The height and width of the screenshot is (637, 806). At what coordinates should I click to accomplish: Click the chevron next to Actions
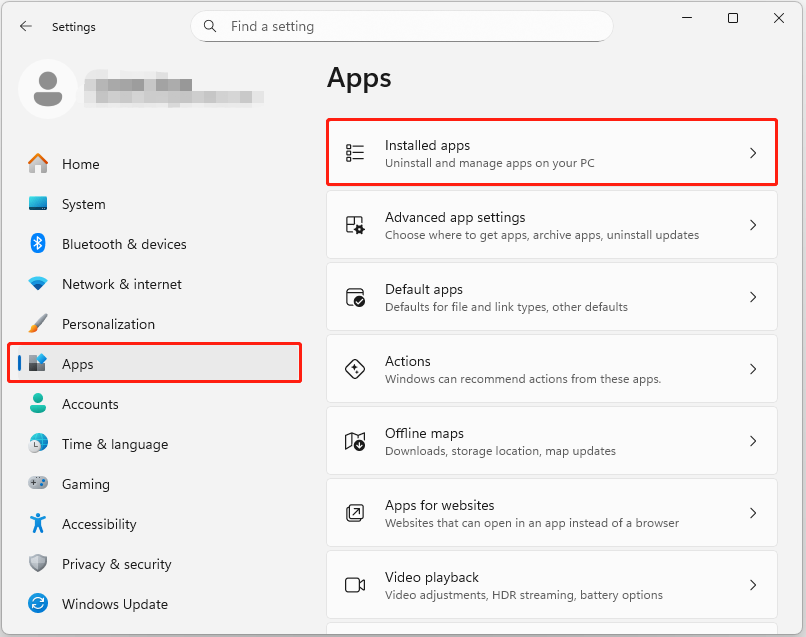point(753,368)
